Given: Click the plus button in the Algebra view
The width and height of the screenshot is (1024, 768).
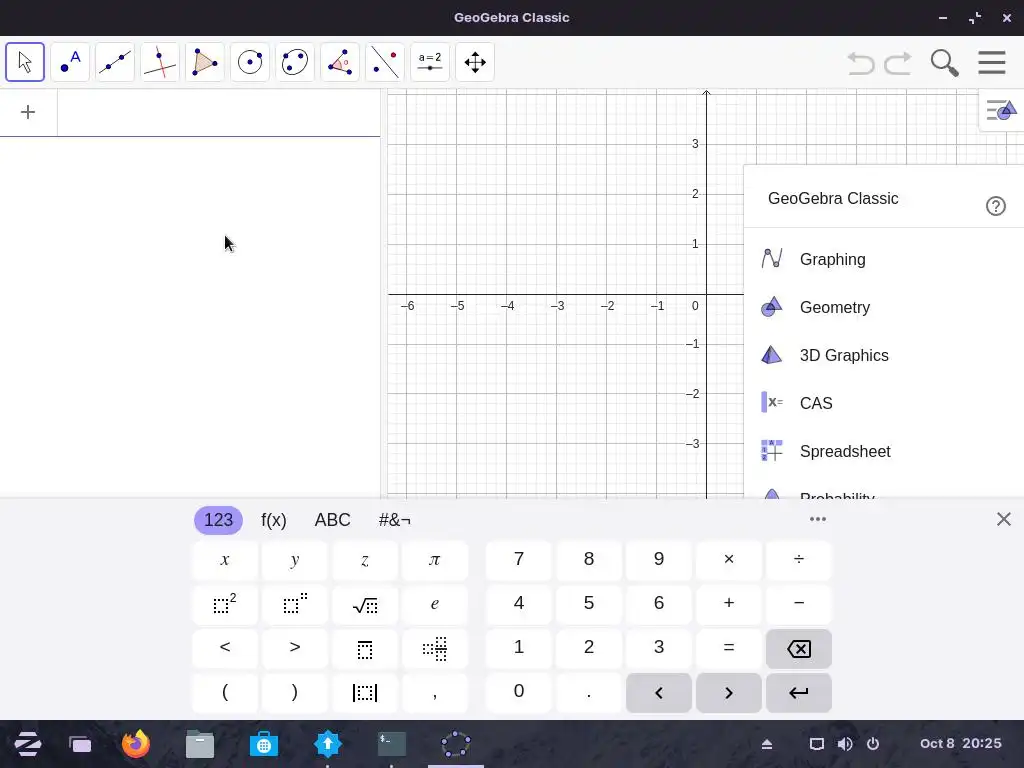Looking at the screenshot, I should pos(27,112).
